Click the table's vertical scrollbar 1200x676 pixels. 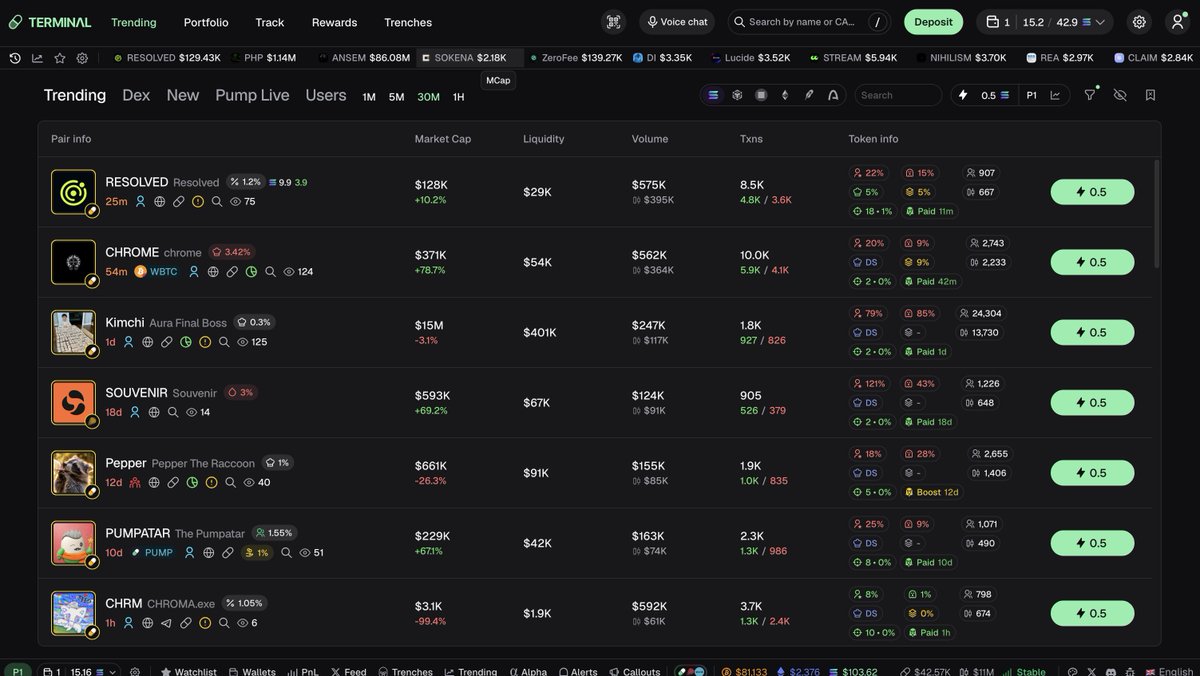click(x=1157, y=213)
